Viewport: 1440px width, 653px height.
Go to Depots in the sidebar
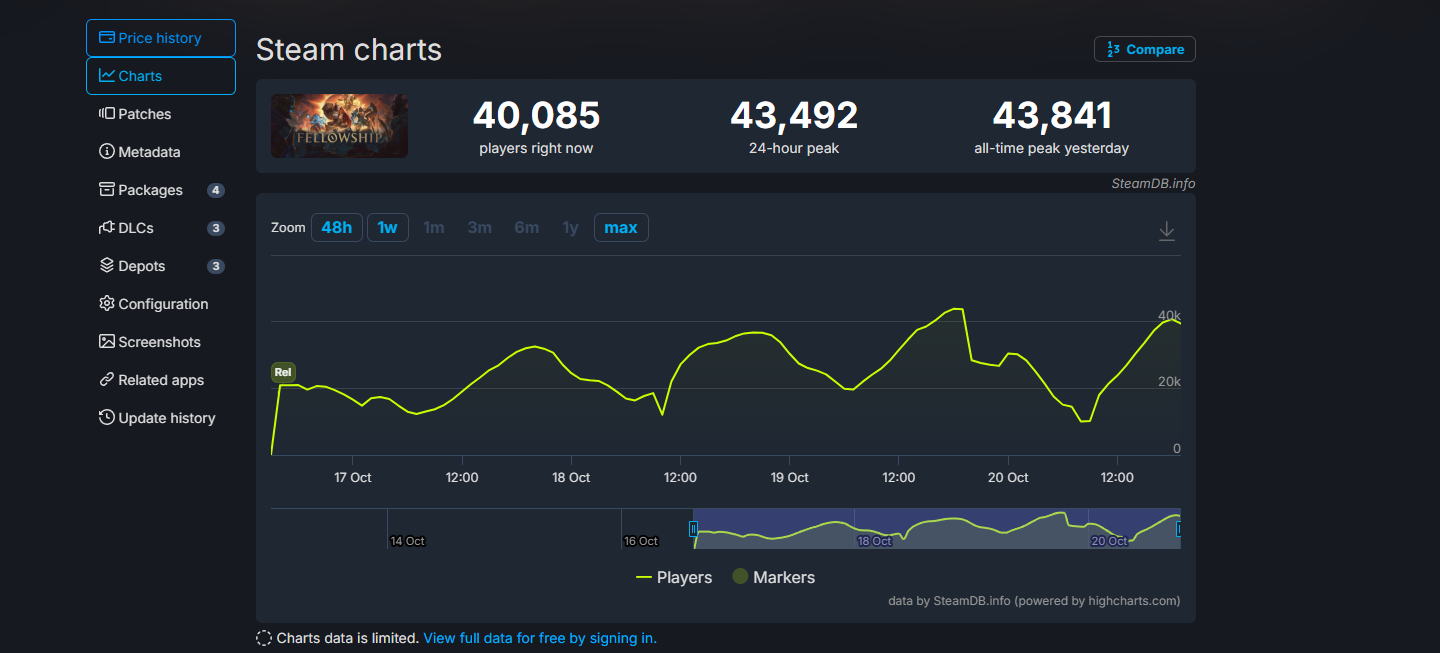click(x=161, y=266)
